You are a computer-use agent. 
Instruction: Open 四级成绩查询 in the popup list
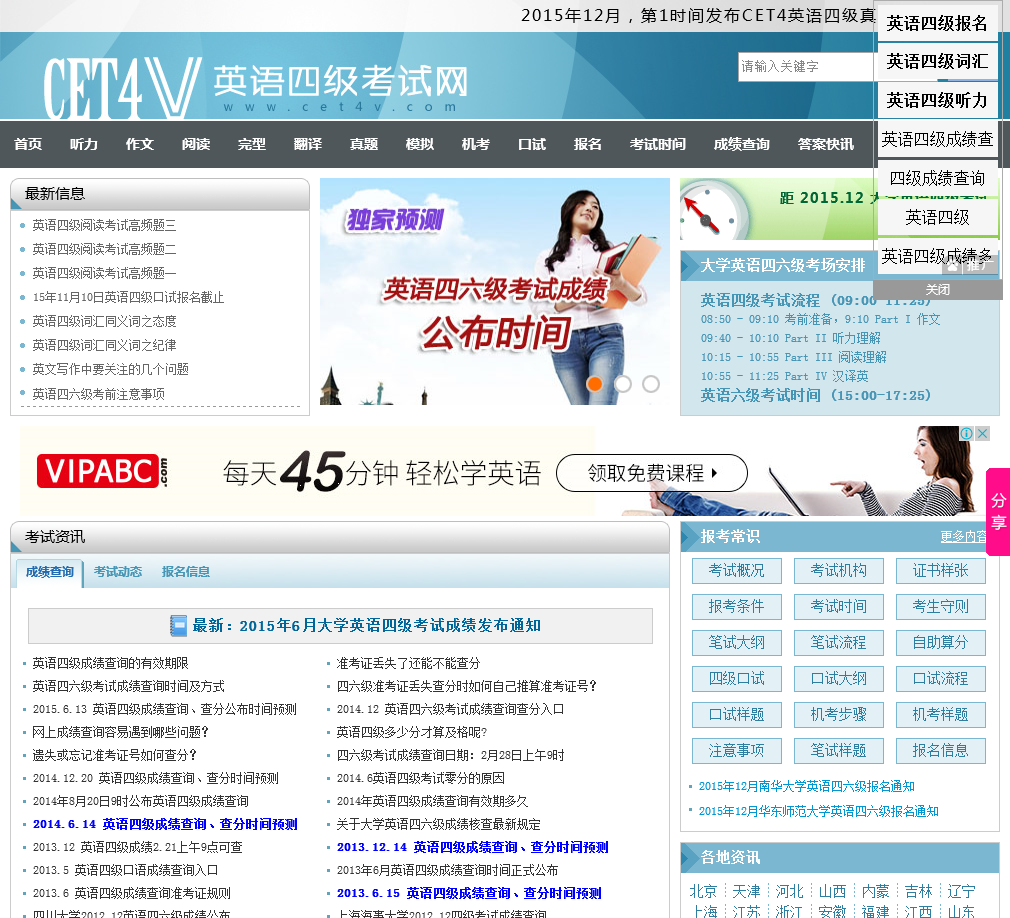click(x=937, y=178)
